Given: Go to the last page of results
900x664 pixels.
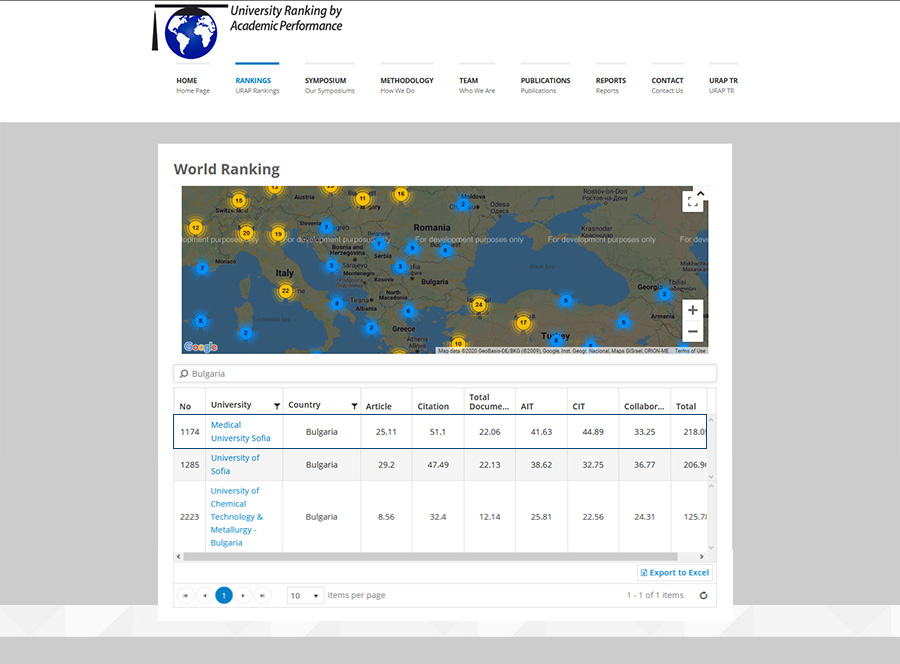Looking at the screenshot, I should click(262, 595).
